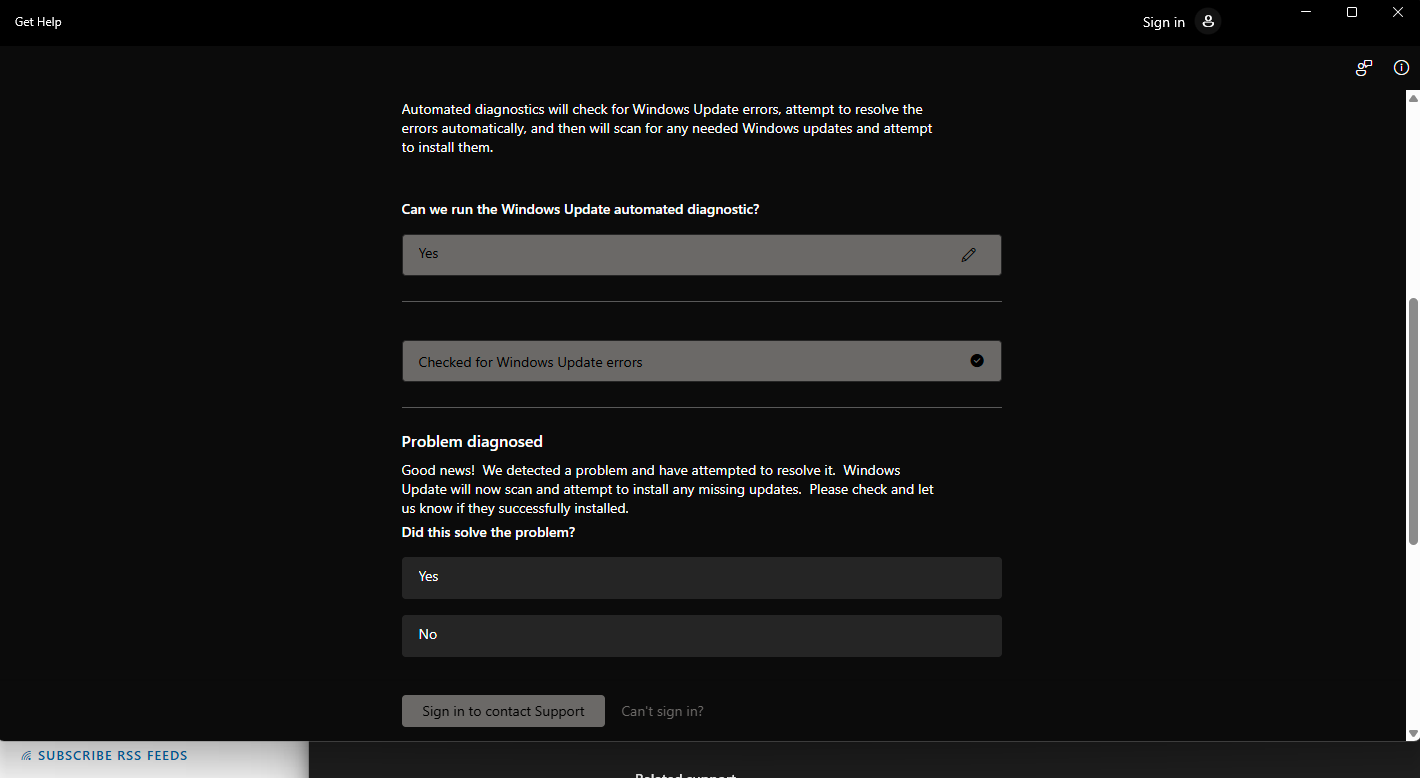Click the account avatar icon beside Sign in

click(x=1208, y=21)
